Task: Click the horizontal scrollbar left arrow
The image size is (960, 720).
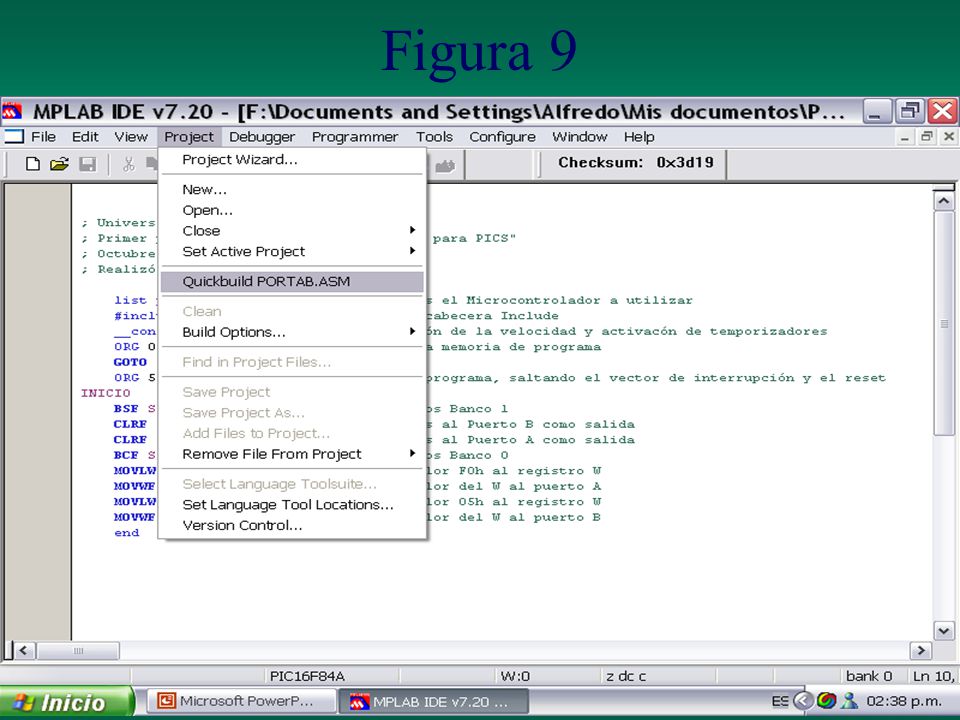Action: click(x=24, y=650)
